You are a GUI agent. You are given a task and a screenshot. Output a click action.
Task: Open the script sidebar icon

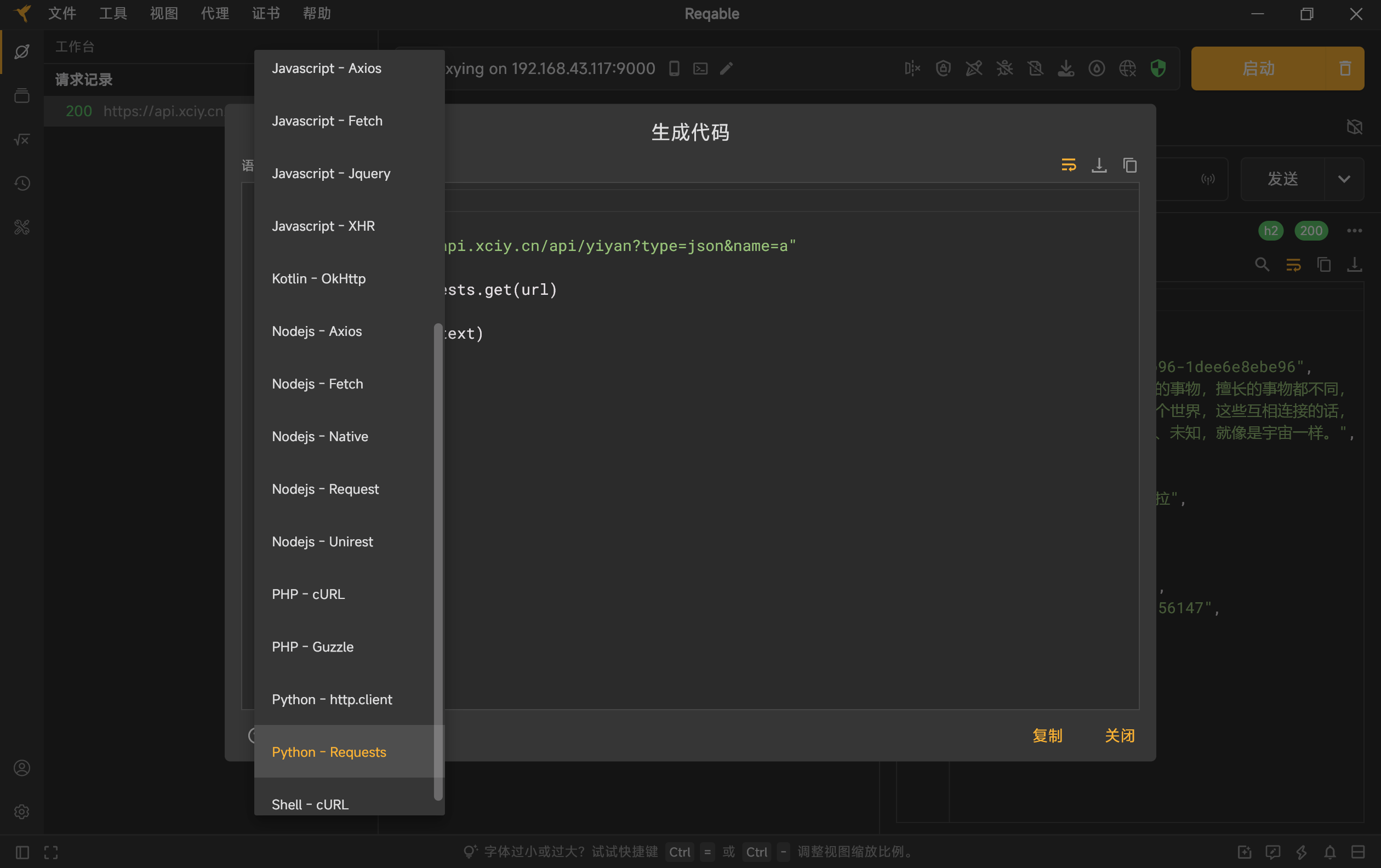22,139
